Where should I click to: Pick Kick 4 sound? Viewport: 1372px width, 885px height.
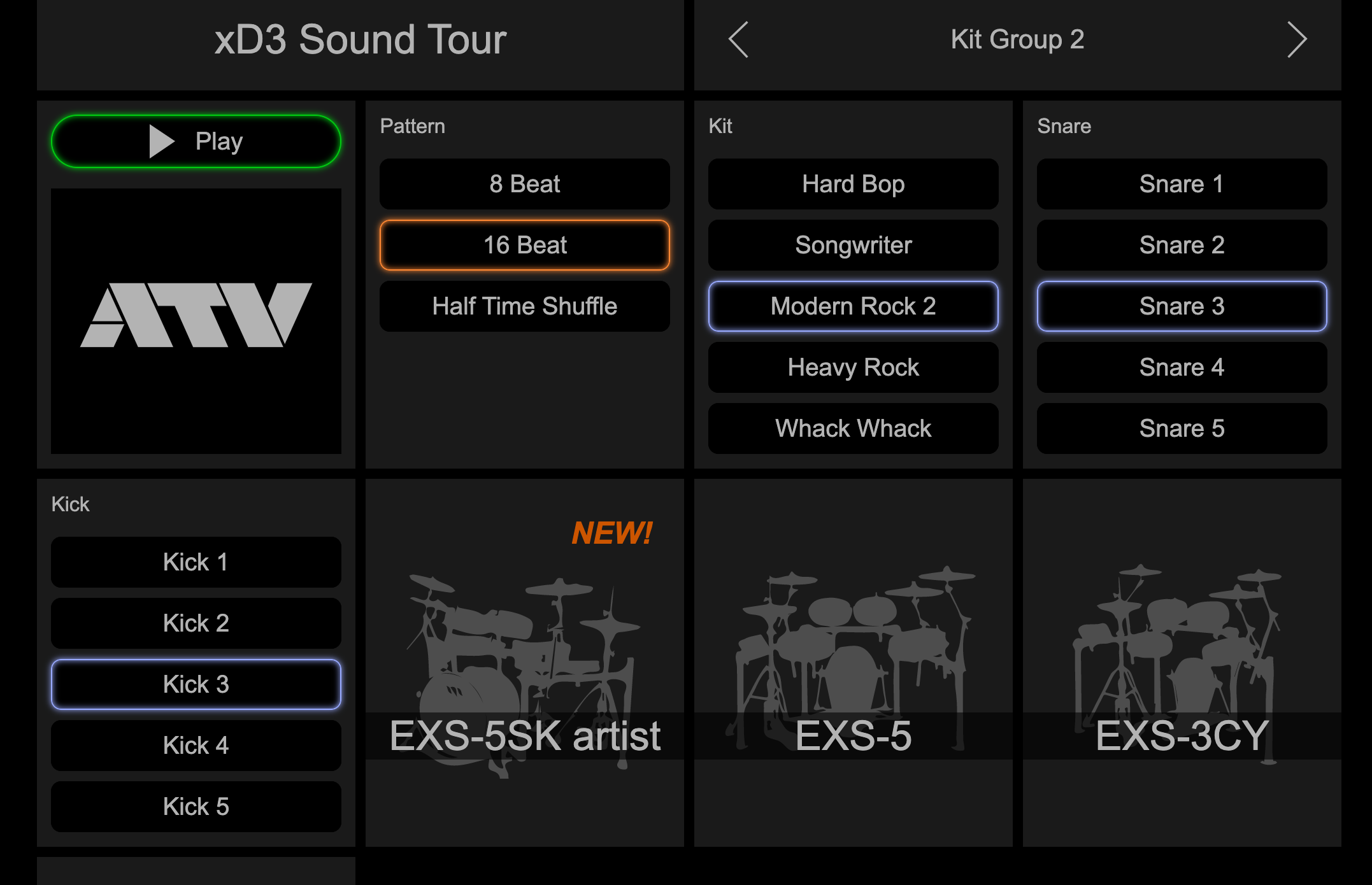[196, 746]
